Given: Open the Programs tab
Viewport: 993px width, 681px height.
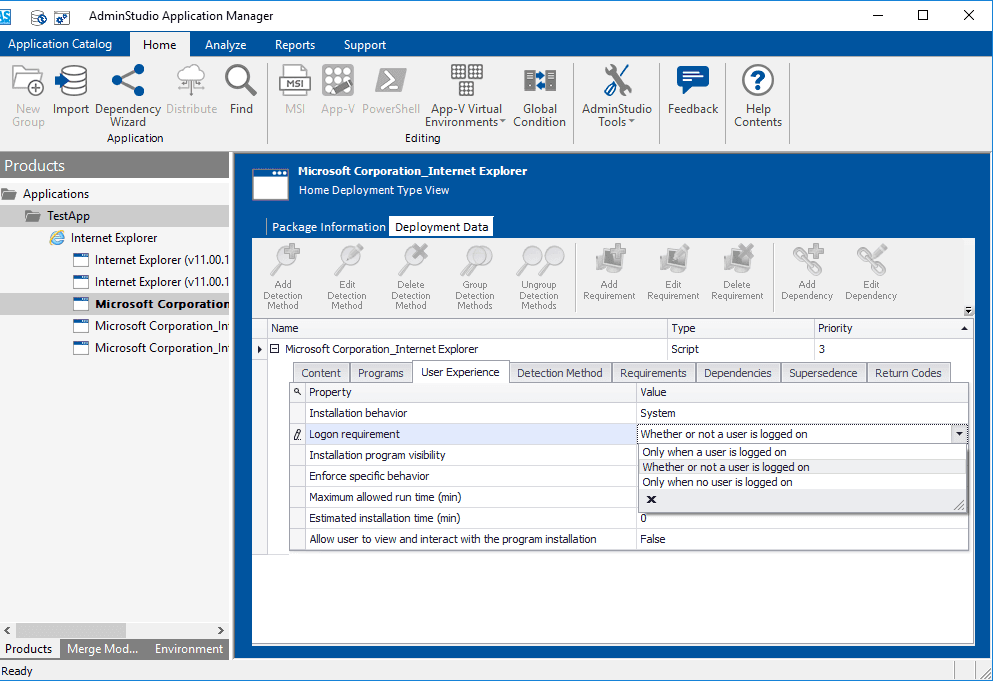Looking at the screenshot, I should point(381,373).
